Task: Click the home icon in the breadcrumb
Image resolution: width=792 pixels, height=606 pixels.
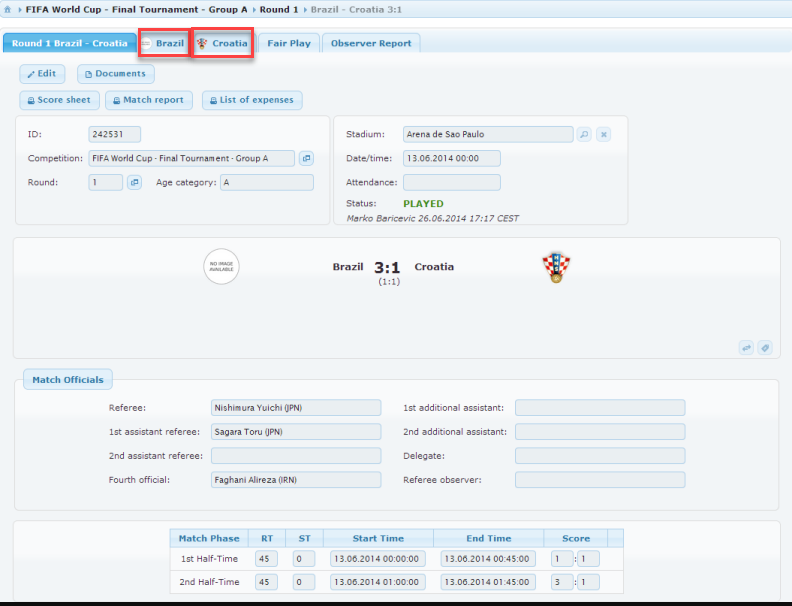Action: (8, 8)
